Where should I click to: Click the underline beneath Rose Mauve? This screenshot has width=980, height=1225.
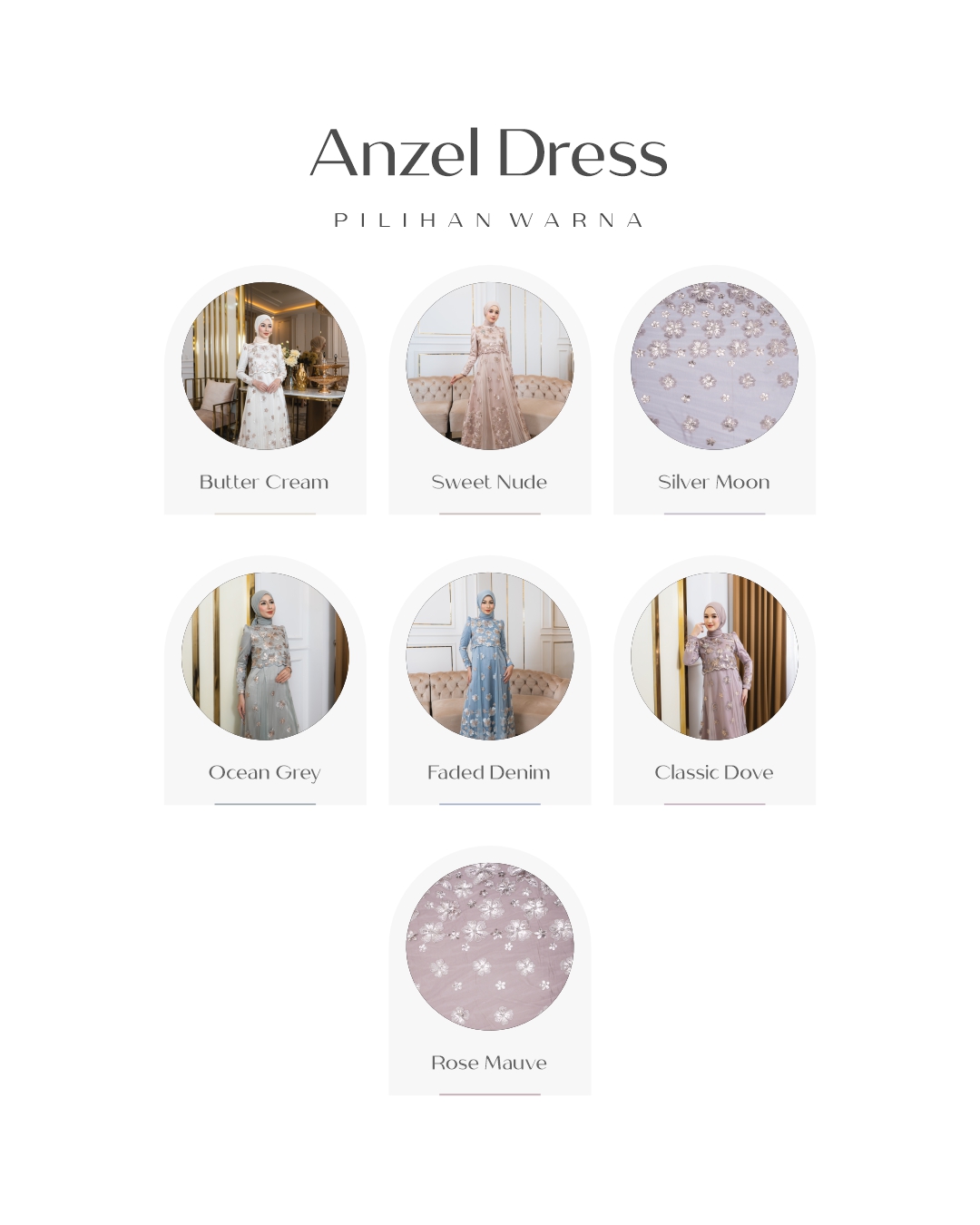[490, 1094]
